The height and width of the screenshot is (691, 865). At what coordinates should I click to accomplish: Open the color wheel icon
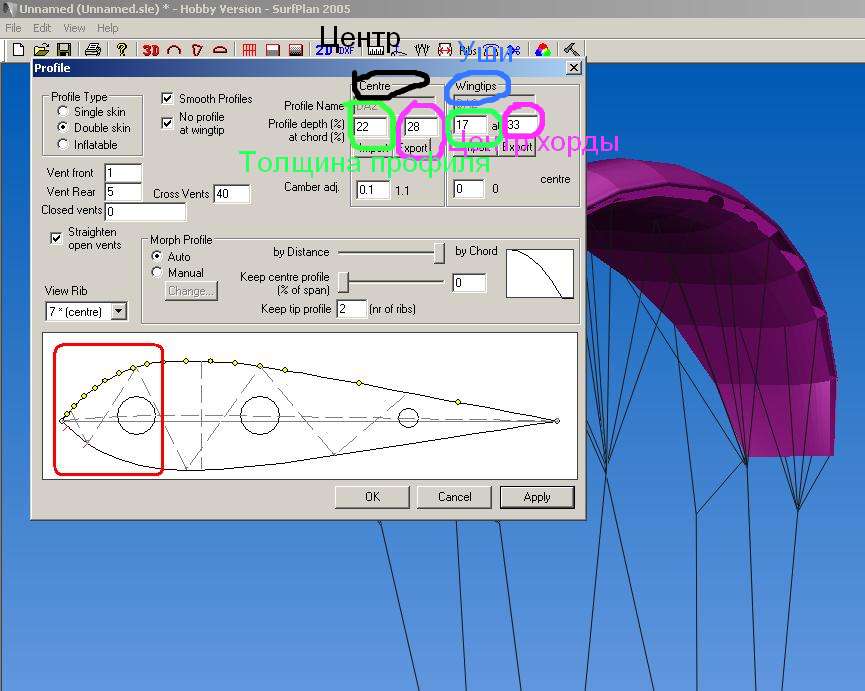tap(542, 49)
